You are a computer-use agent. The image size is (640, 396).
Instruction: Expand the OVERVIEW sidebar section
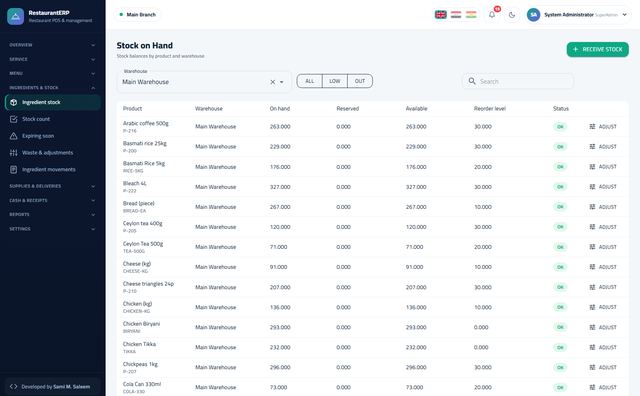(52, 45)
